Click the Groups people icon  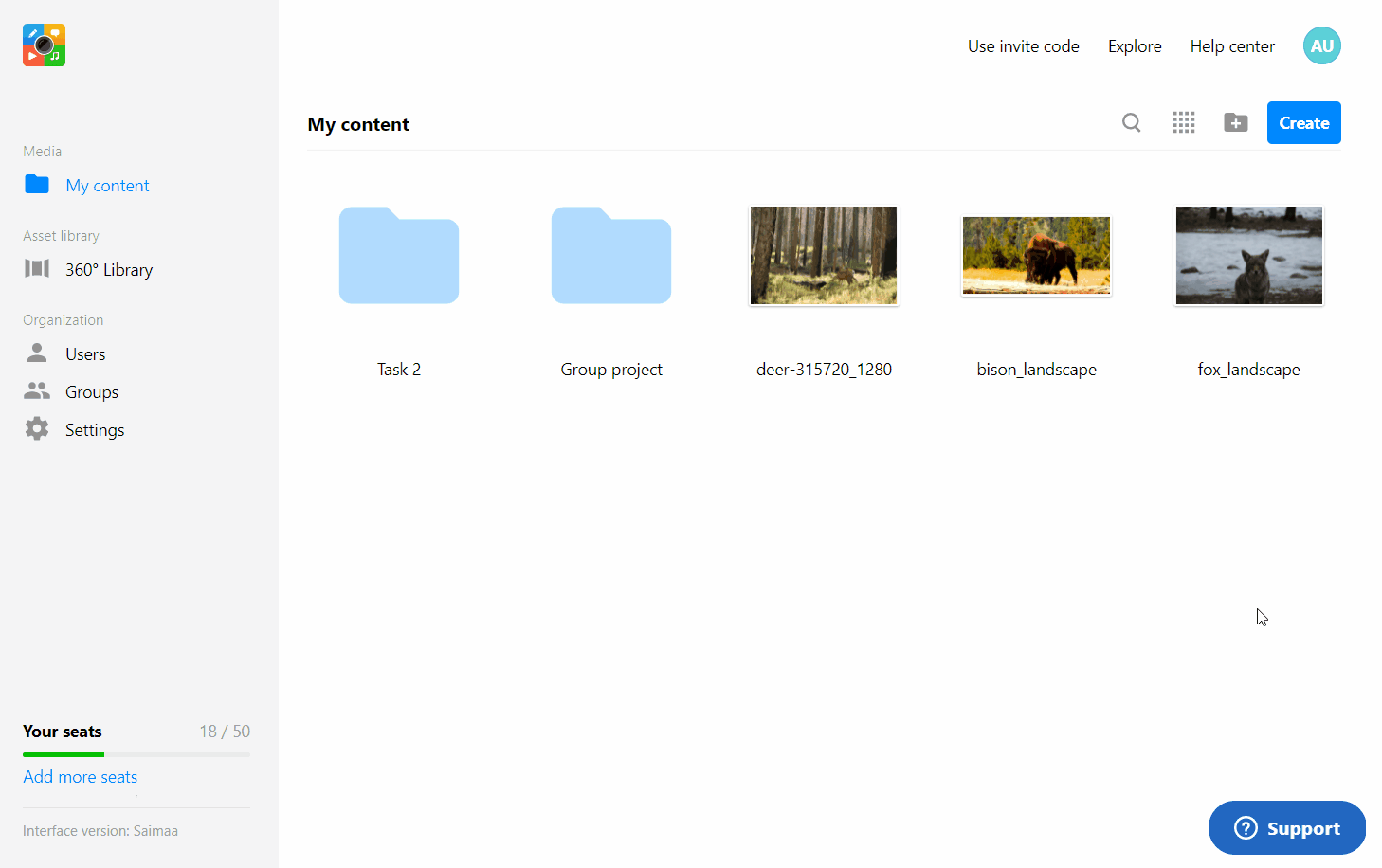tap(37, 390)
